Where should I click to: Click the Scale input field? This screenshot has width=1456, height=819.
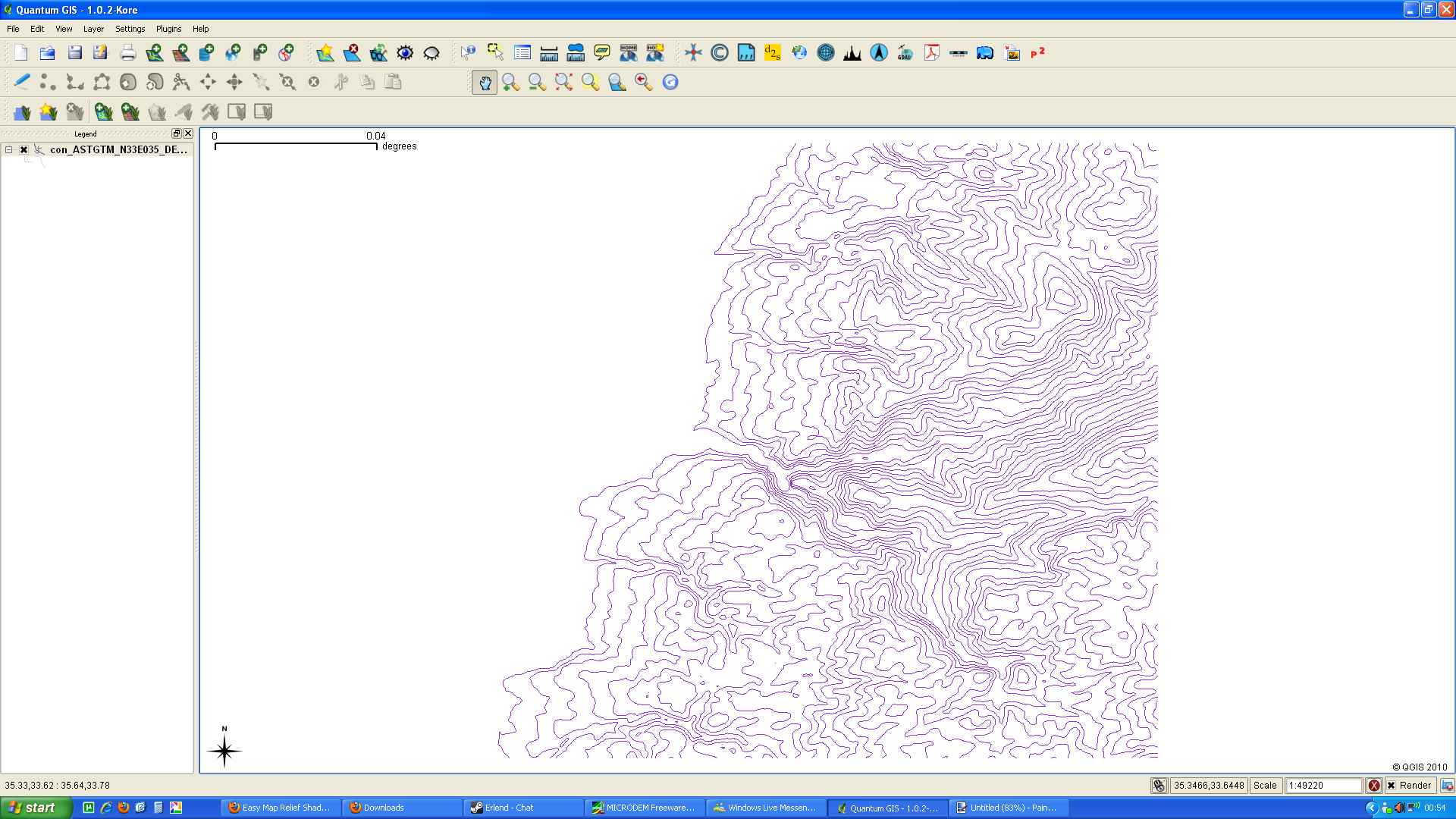pyautogui.click(x=1323, y=786)
